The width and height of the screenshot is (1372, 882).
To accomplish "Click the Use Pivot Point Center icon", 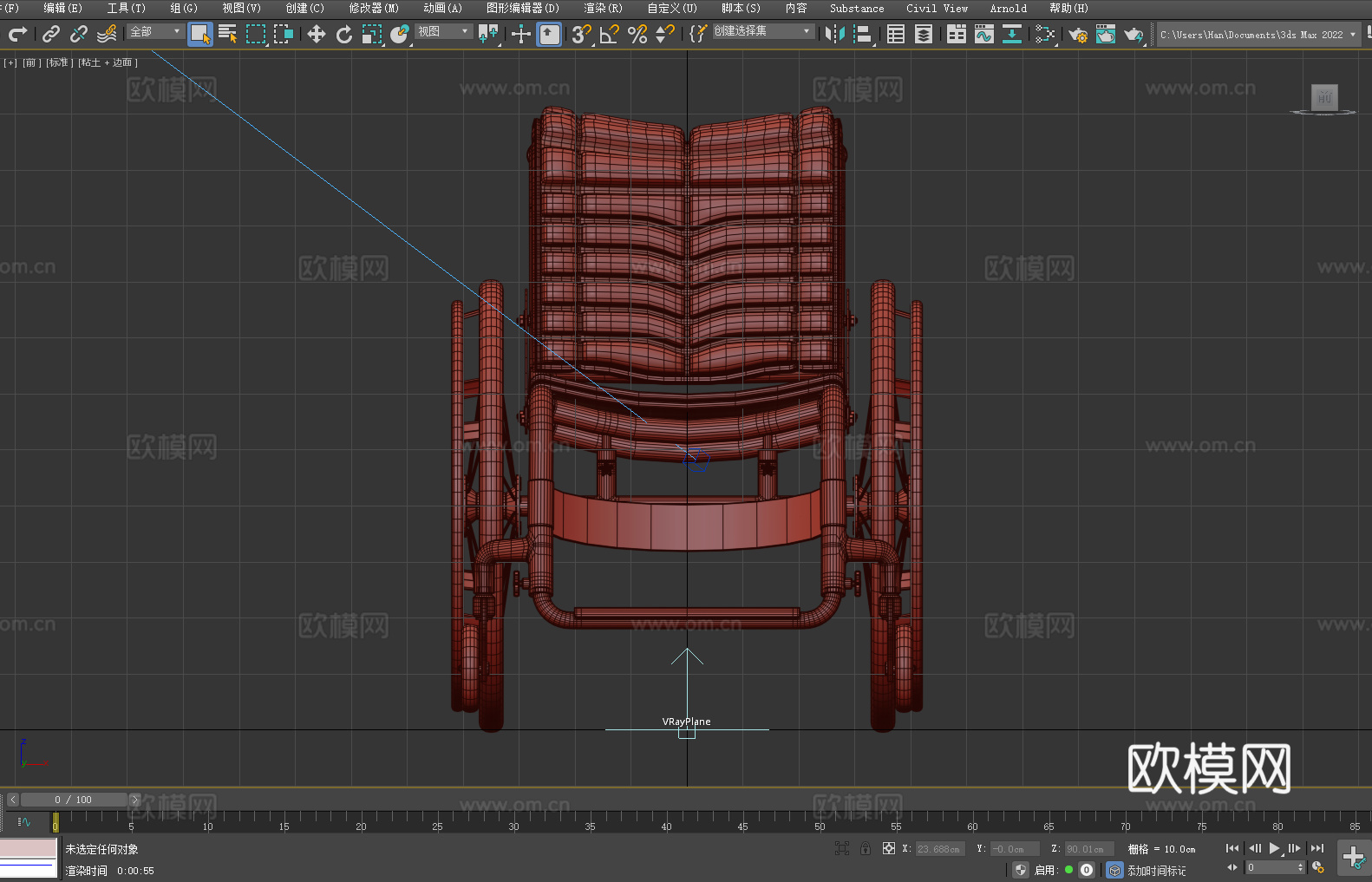I will (x=488, y=35).
